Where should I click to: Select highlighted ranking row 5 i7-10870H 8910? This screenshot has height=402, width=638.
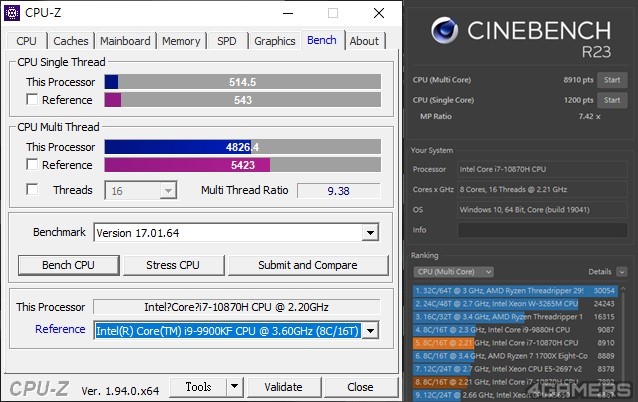pyautogui.click(x=515, y=343)
